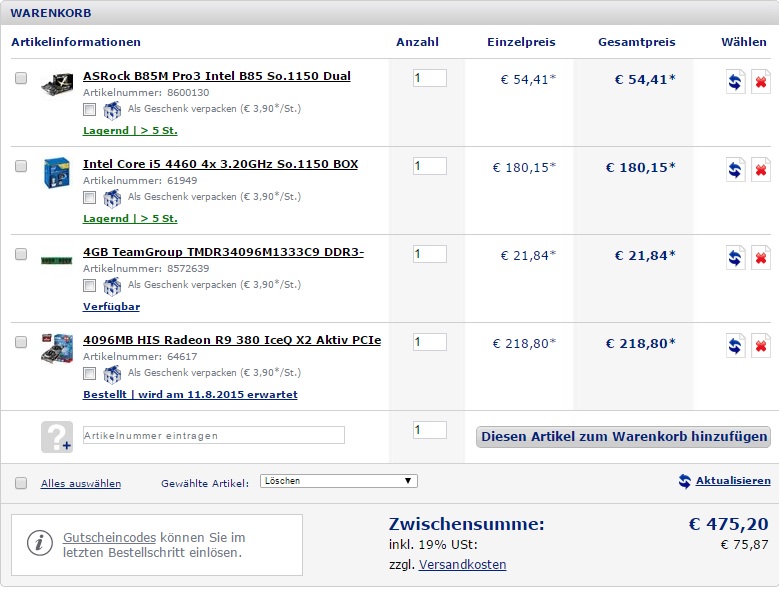779x590 pixels.
Task: Open the ASRock motherboard thumbnail
Action: 57,84
